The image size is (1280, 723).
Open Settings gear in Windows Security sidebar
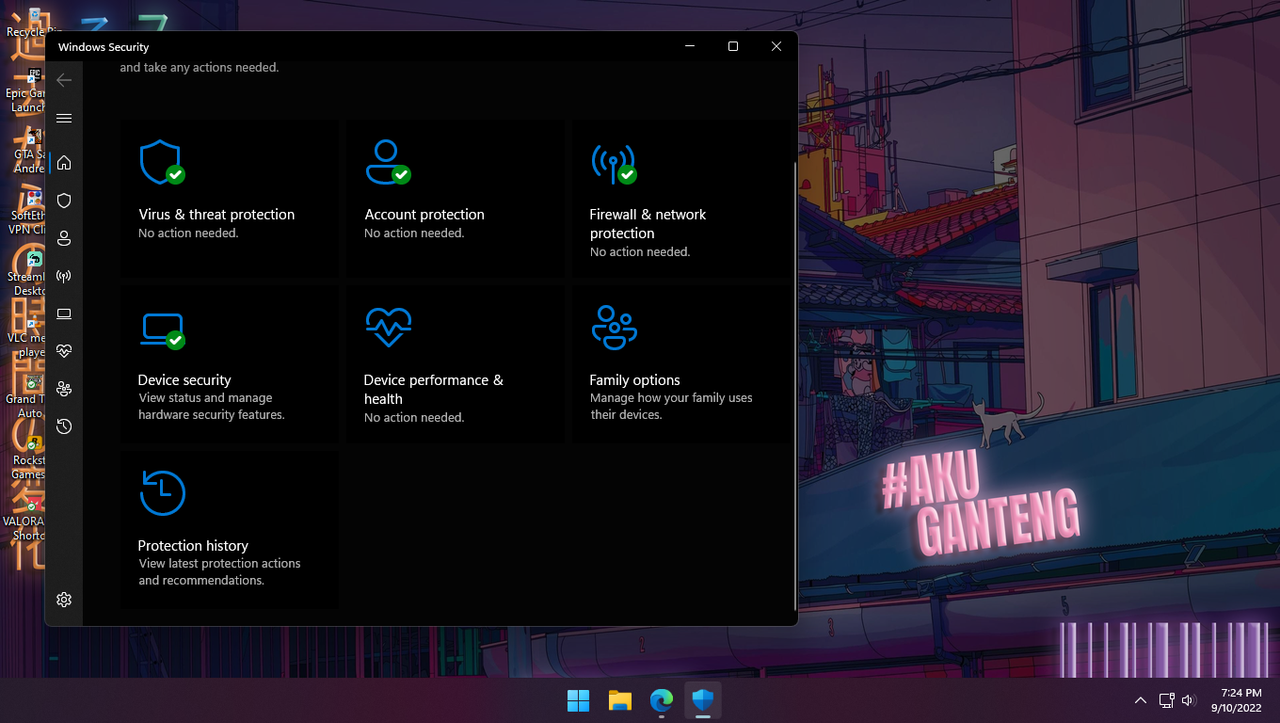[64, 600]
